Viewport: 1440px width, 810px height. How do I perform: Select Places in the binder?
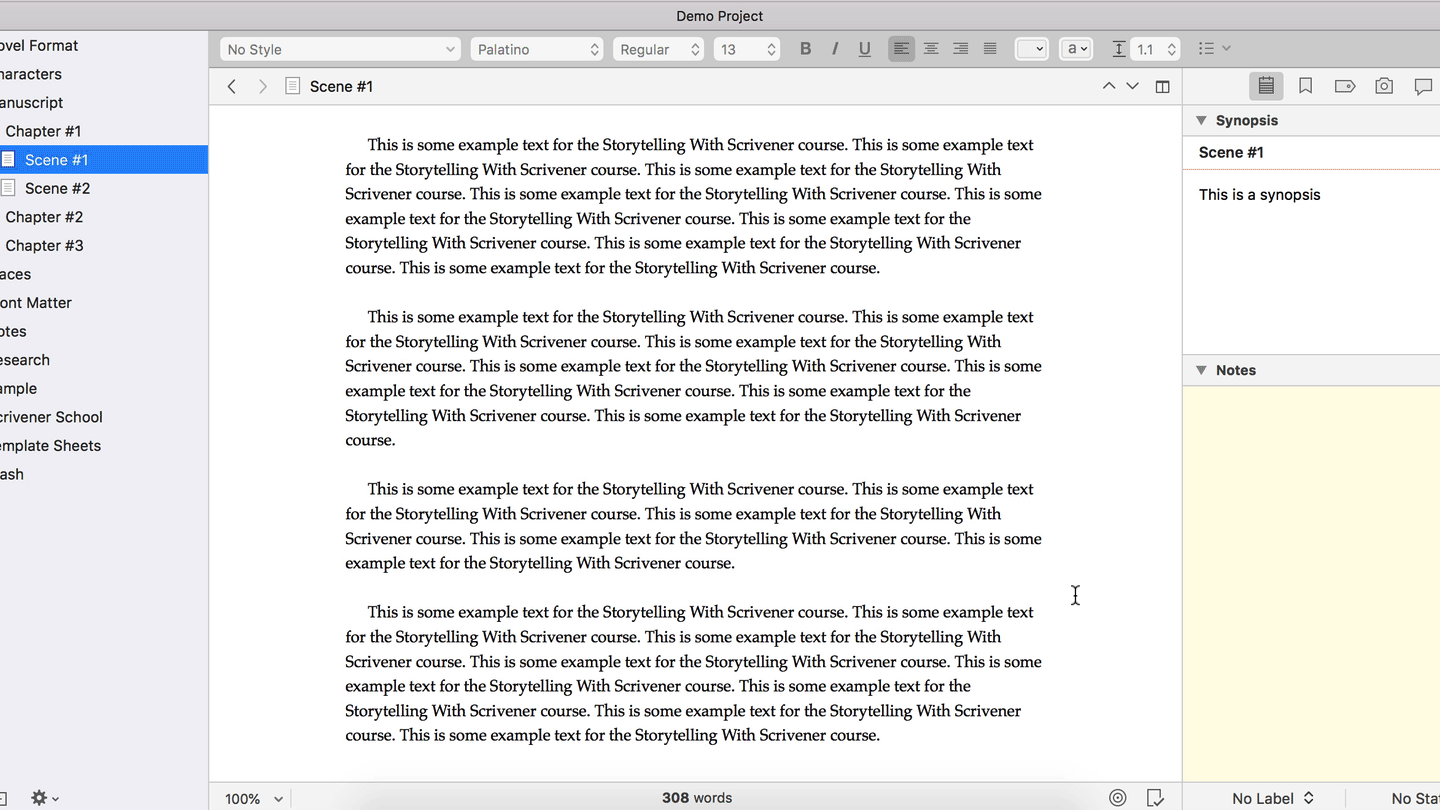(104, 274)
